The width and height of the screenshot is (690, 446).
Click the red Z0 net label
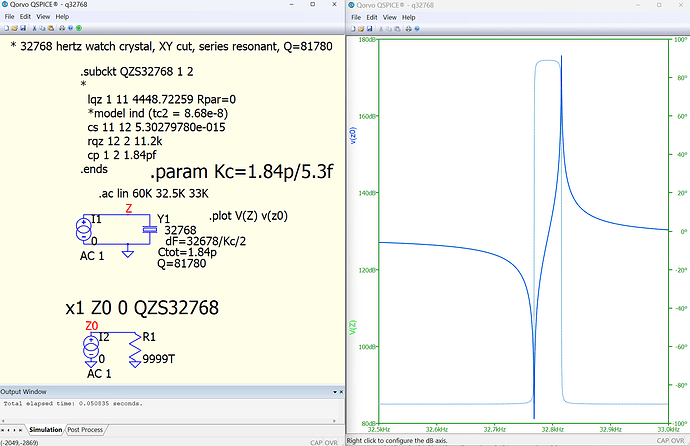(x=92, y=326)
